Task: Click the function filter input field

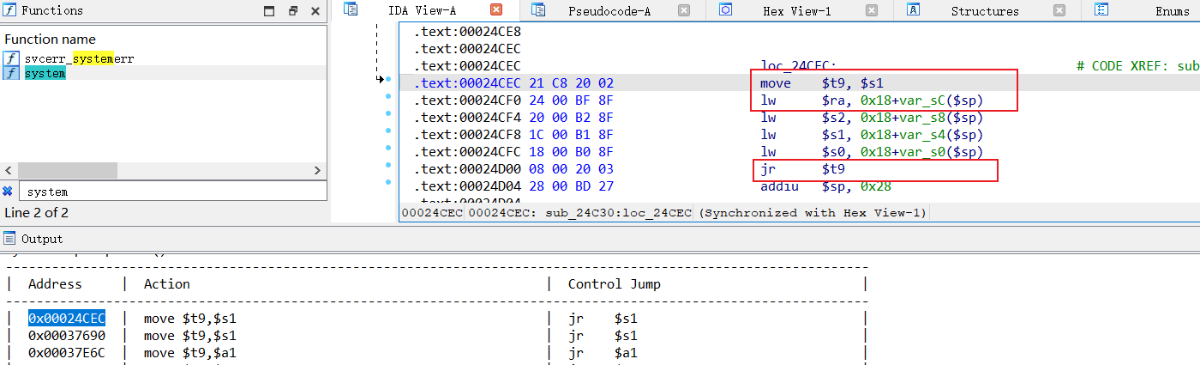Action: [172, 191]
